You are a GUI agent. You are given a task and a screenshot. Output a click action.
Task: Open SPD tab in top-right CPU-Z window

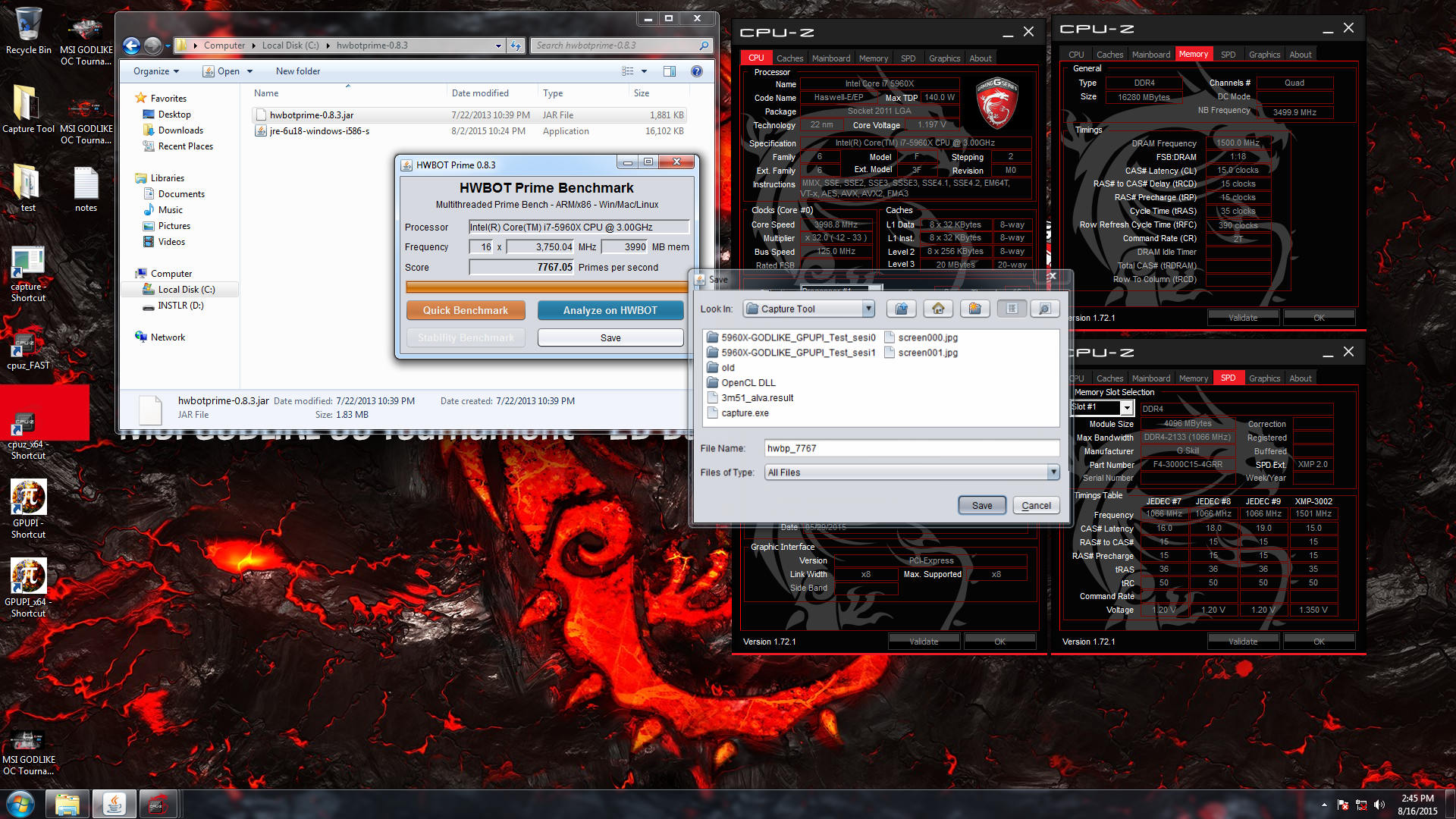1228,55
